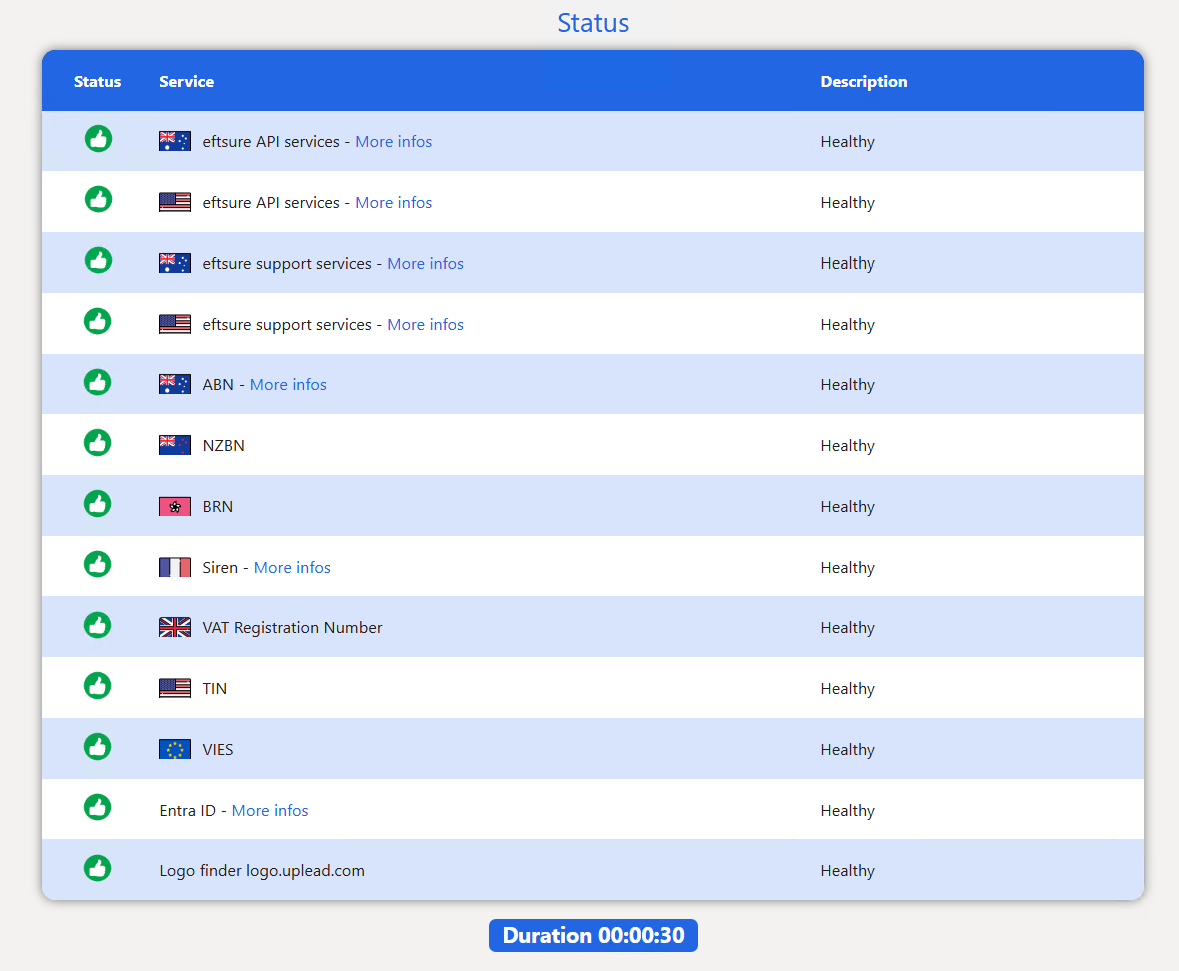Click the Description column header
This screenshot has width=1179, height=971.
[863, 81]
